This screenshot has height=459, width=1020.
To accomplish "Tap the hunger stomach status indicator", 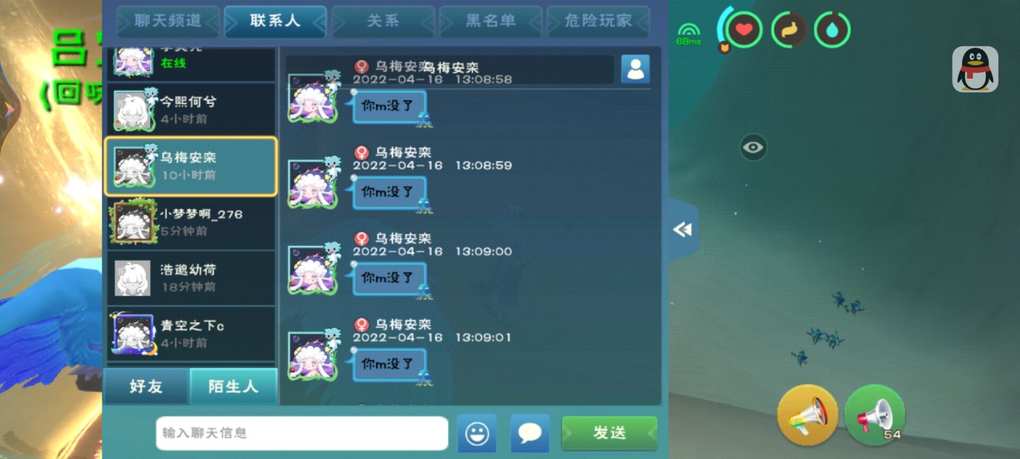I will coord(789,30).
